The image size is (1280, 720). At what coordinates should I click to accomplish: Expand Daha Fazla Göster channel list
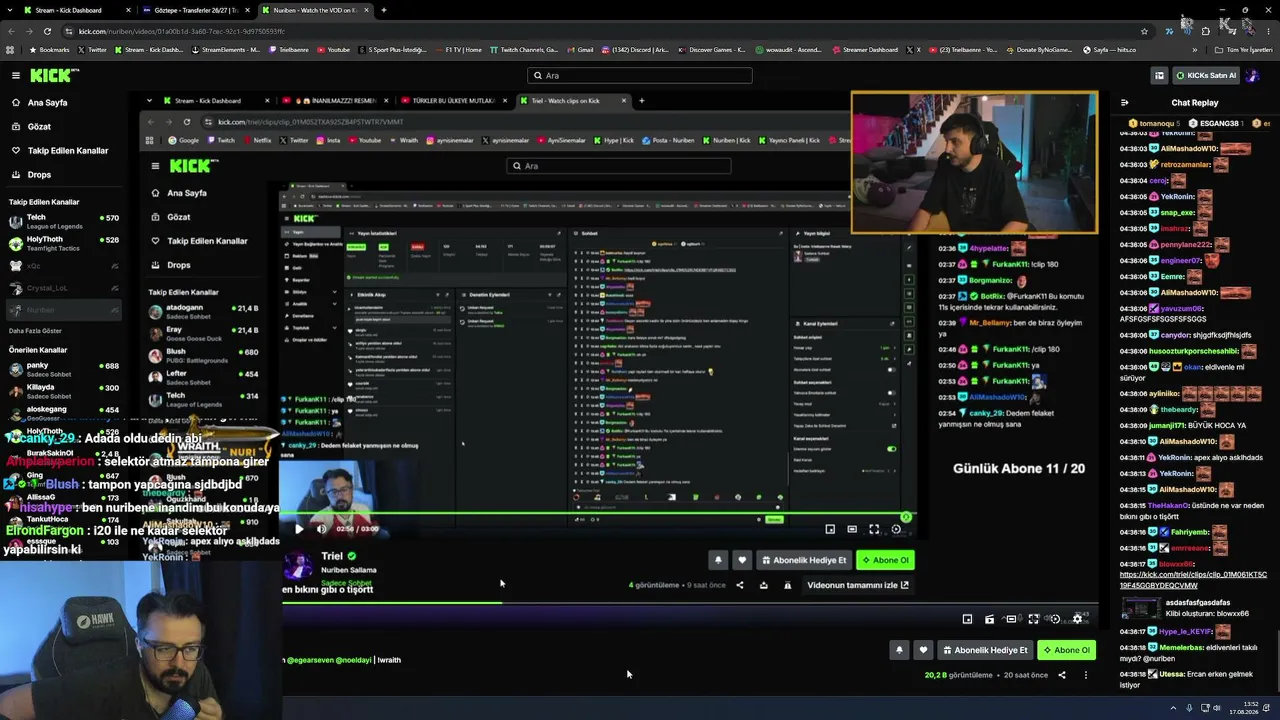coord(35,331)
